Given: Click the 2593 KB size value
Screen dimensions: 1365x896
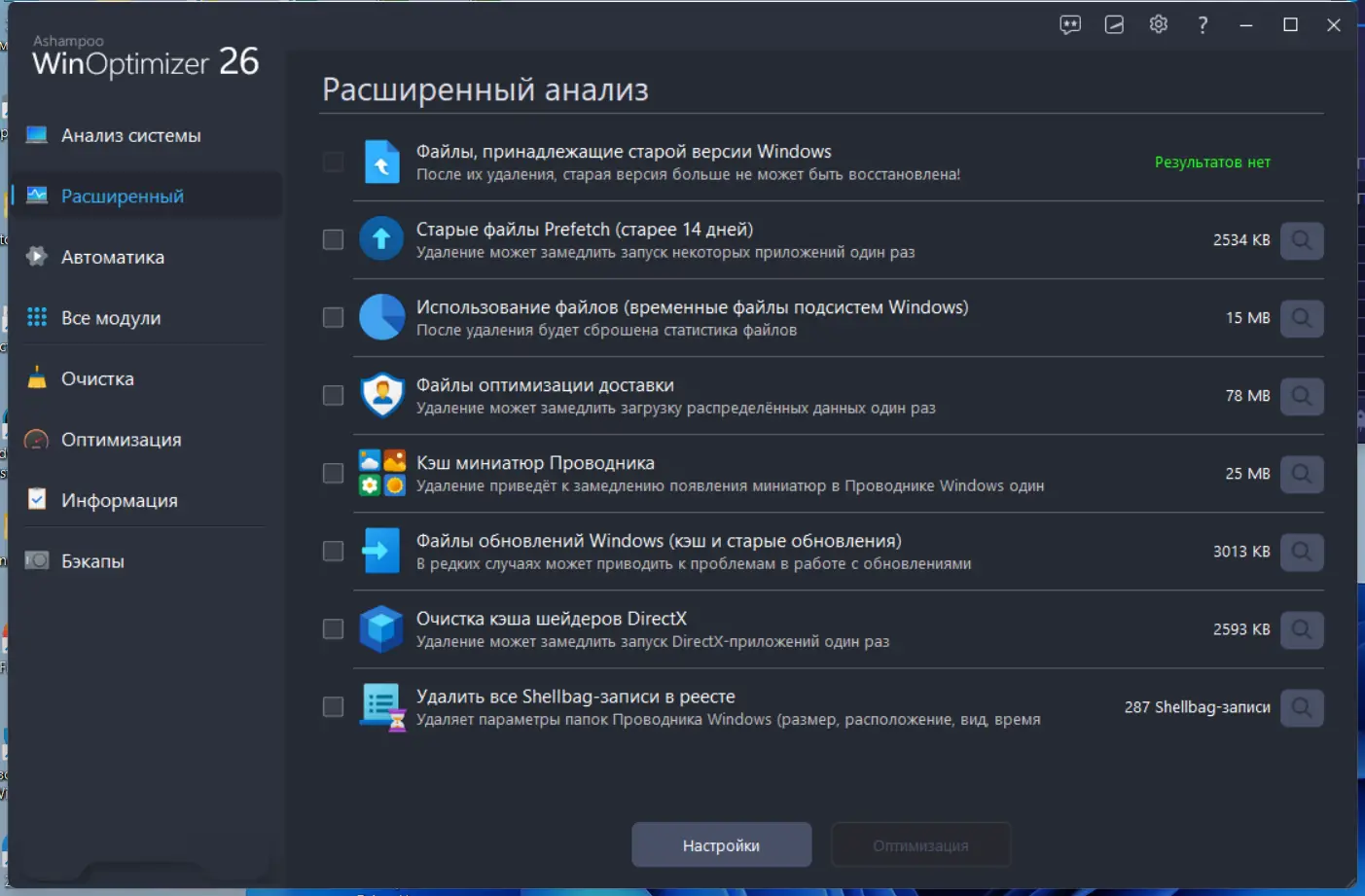Looking at the screenshot, I should coord(1241,629).
